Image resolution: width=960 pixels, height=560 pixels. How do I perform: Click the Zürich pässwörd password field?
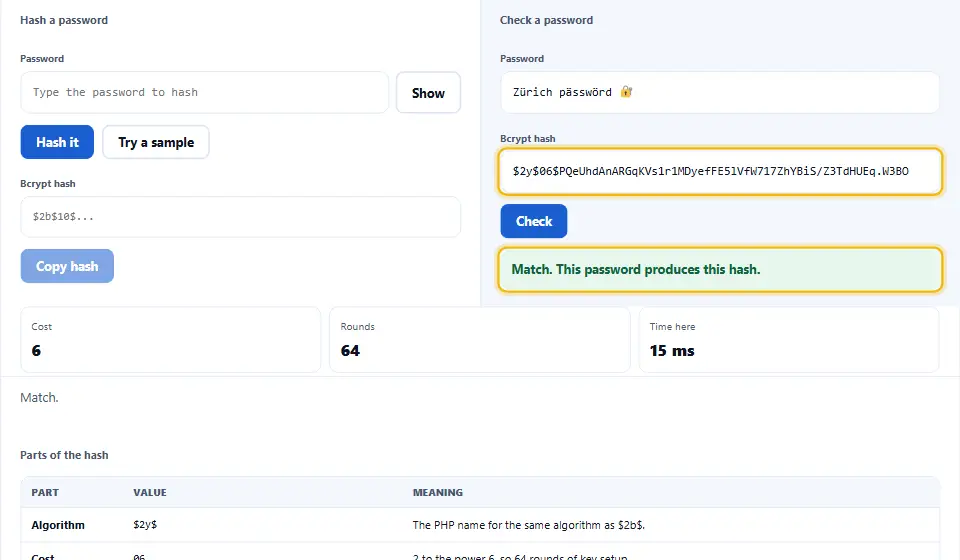pyautogui.click(x=719, y=92)
